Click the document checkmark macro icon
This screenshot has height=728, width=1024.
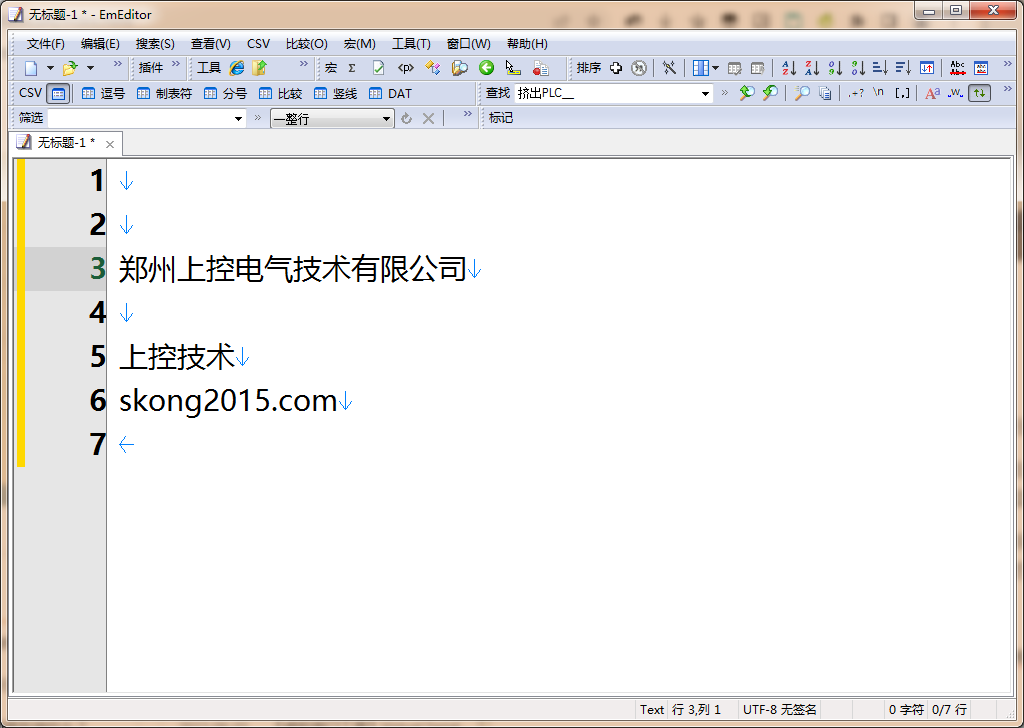378,68
